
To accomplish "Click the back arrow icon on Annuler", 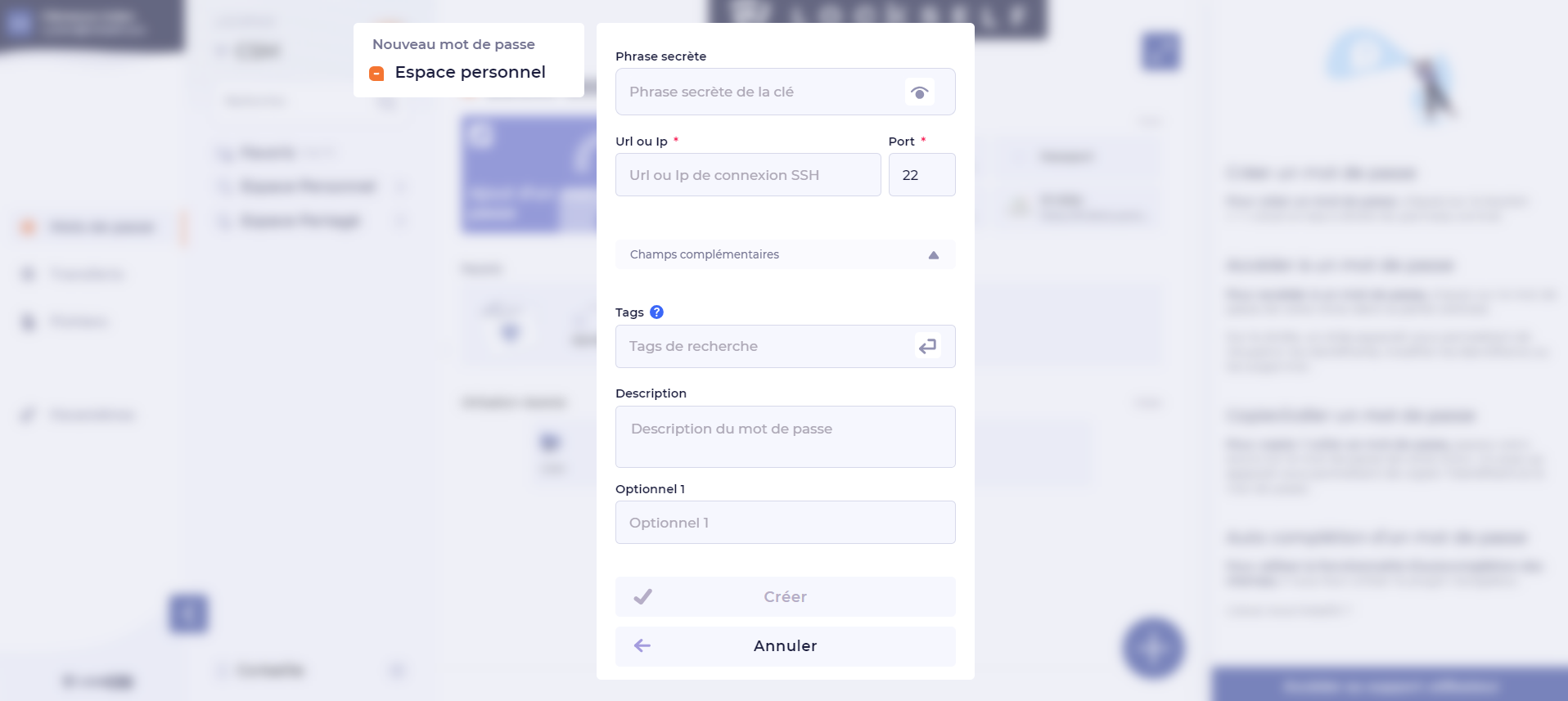I will coord(642,645).
